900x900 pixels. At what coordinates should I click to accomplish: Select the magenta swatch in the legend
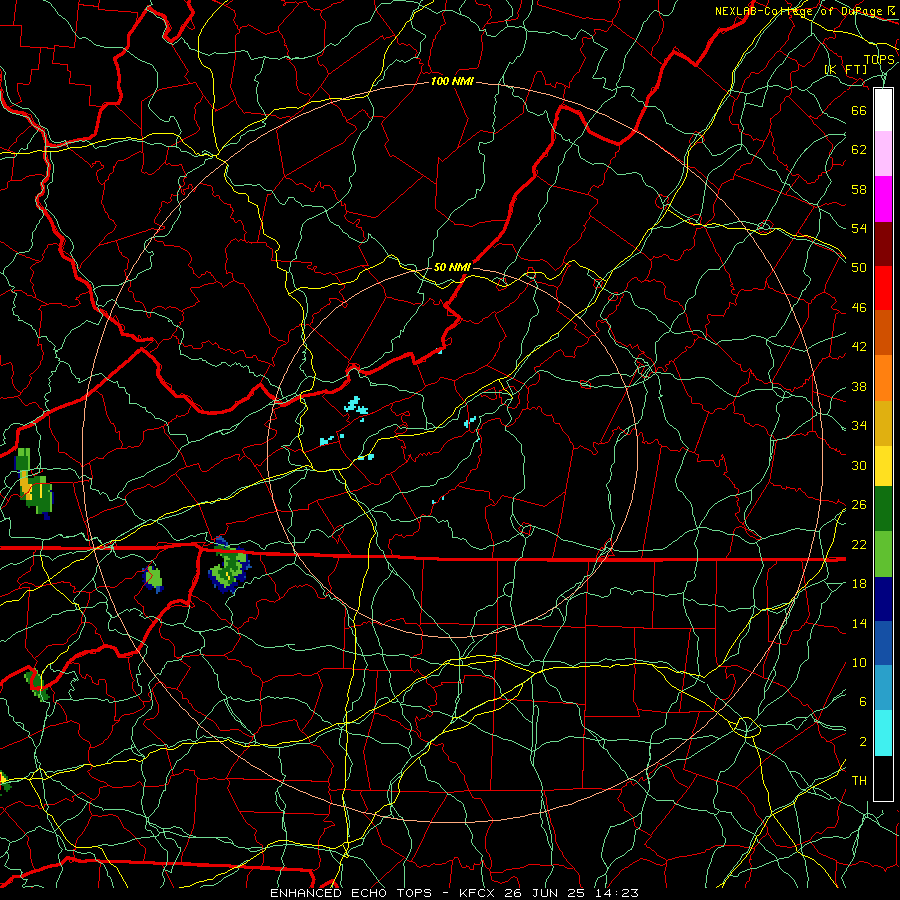883,199
